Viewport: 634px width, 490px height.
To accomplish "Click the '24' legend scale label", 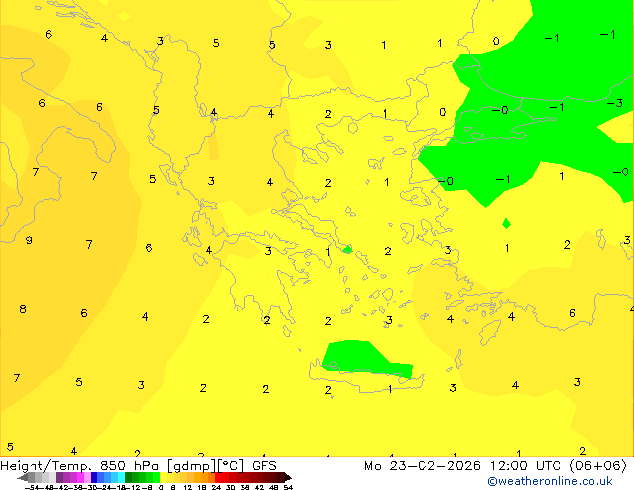I will point(216,487).
